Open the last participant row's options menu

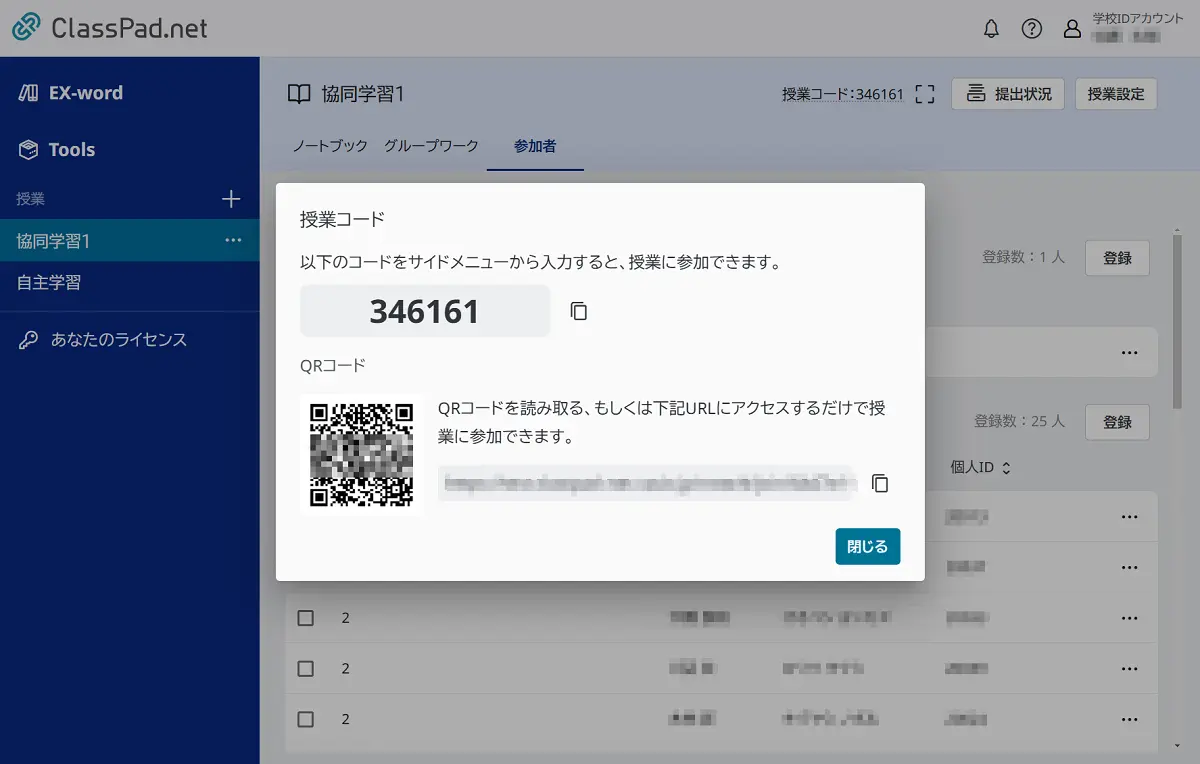(x=1130, y=718)
